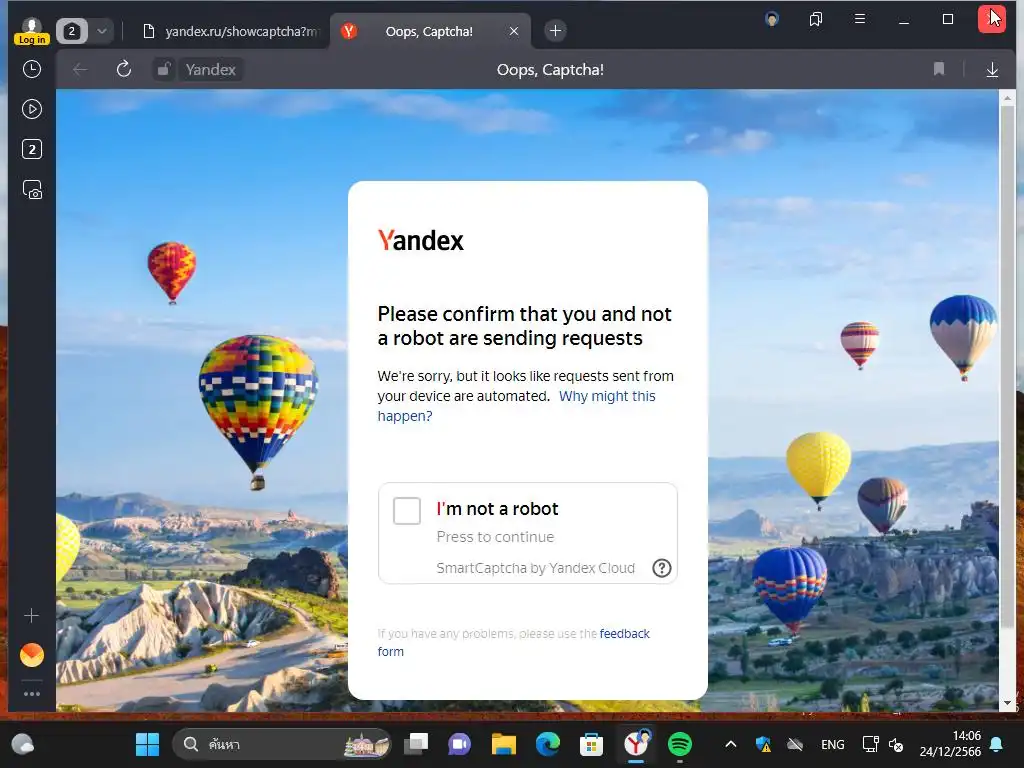1024x768 pixels.
Task: Open the chat app in taskbar
Action: click(460, 744)
